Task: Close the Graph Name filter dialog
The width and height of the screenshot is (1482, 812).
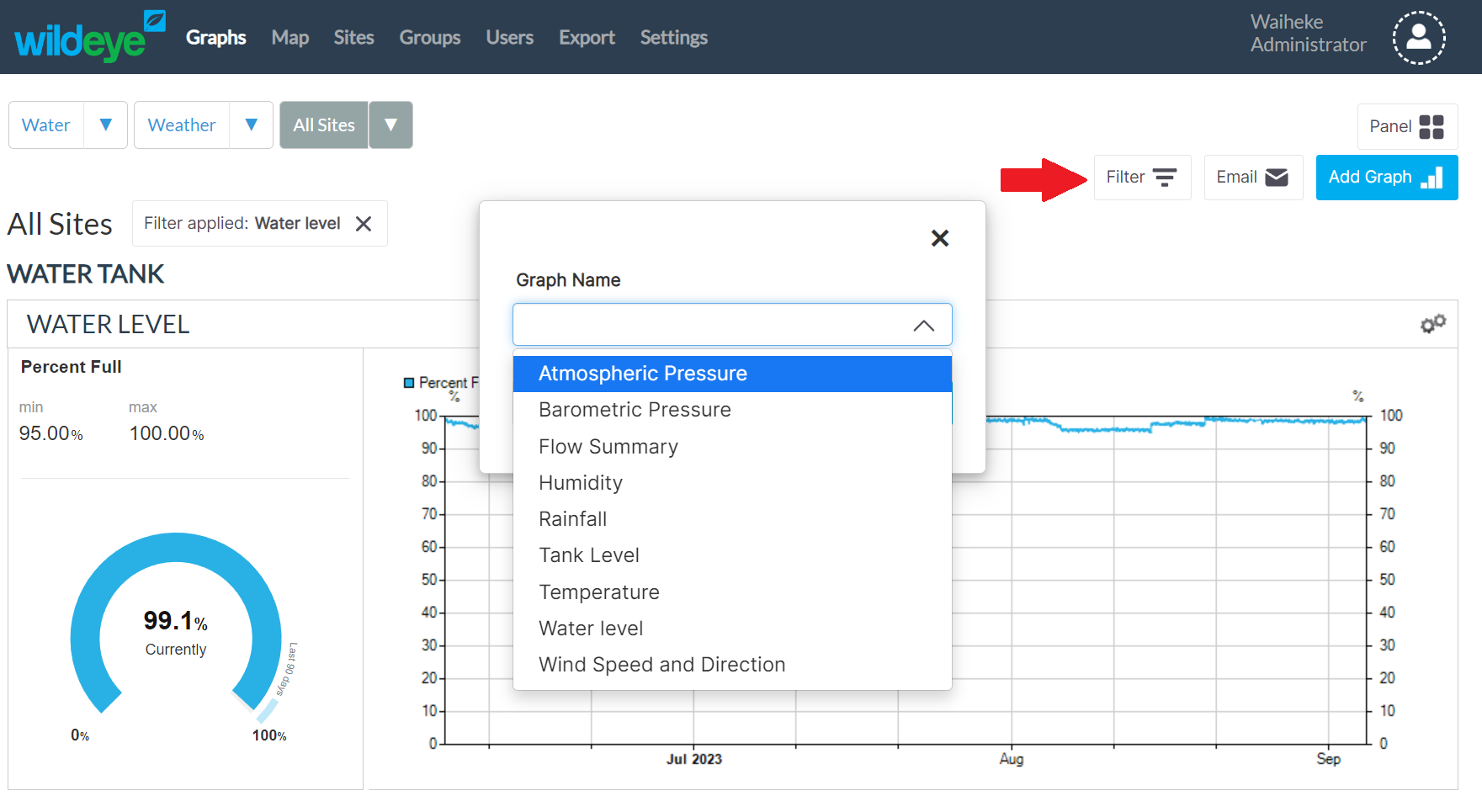Action: [940, 238]
